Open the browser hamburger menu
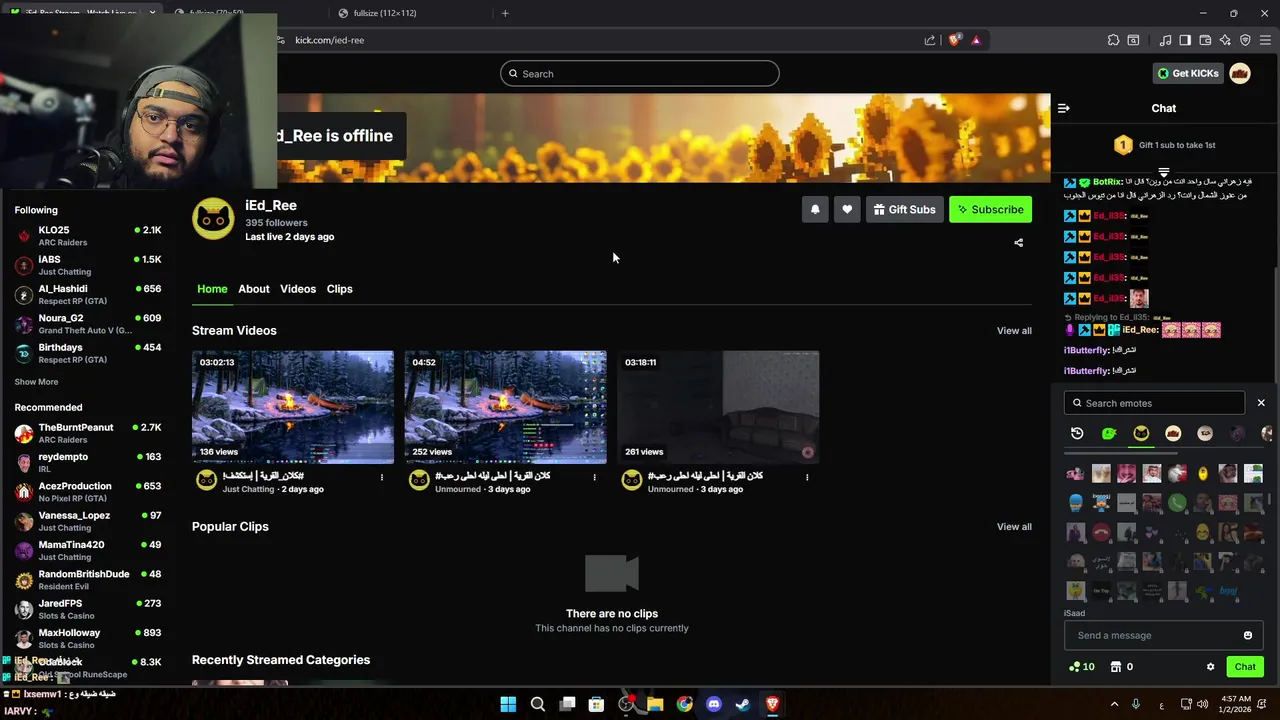Viewport: 1280px width, 720px height. [x=1265, y=40]
